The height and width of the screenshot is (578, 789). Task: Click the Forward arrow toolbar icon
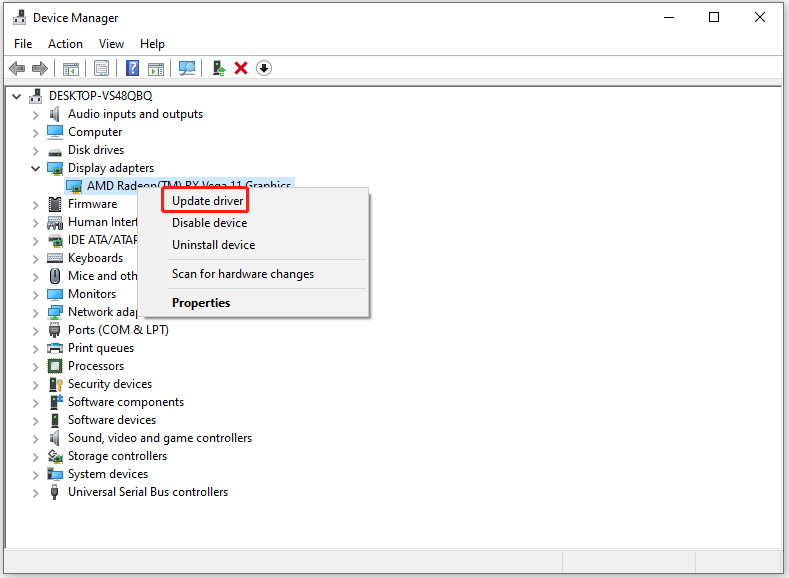40,68
